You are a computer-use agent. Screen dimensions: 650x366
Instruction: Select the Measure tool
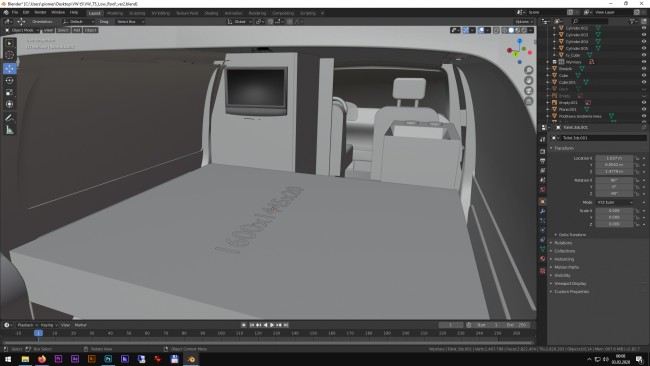(x=10, y=130)
